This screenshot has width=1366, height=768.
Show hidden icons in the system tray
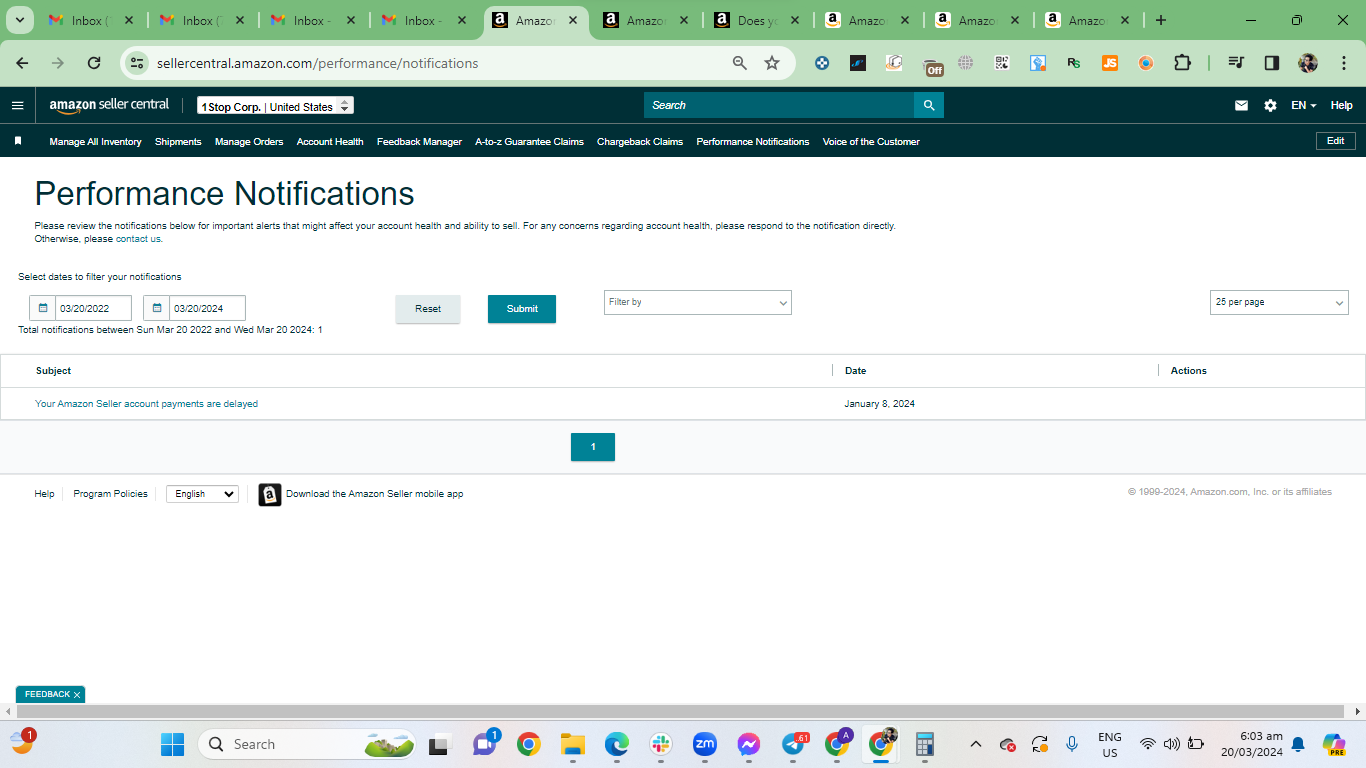[977, 744]
